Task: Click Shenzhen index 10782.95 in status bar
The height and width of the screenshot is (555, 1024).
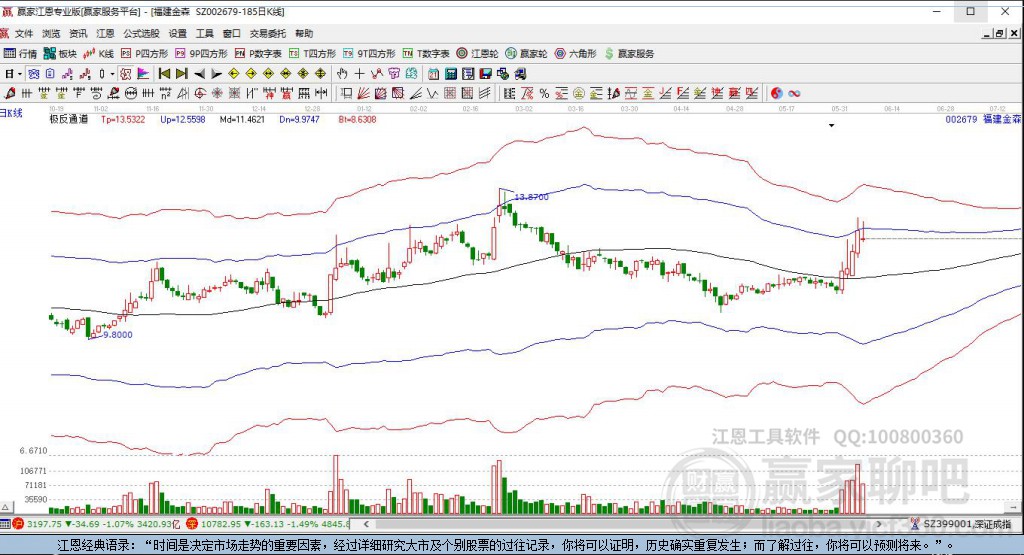Action: (x=222, y=524)
